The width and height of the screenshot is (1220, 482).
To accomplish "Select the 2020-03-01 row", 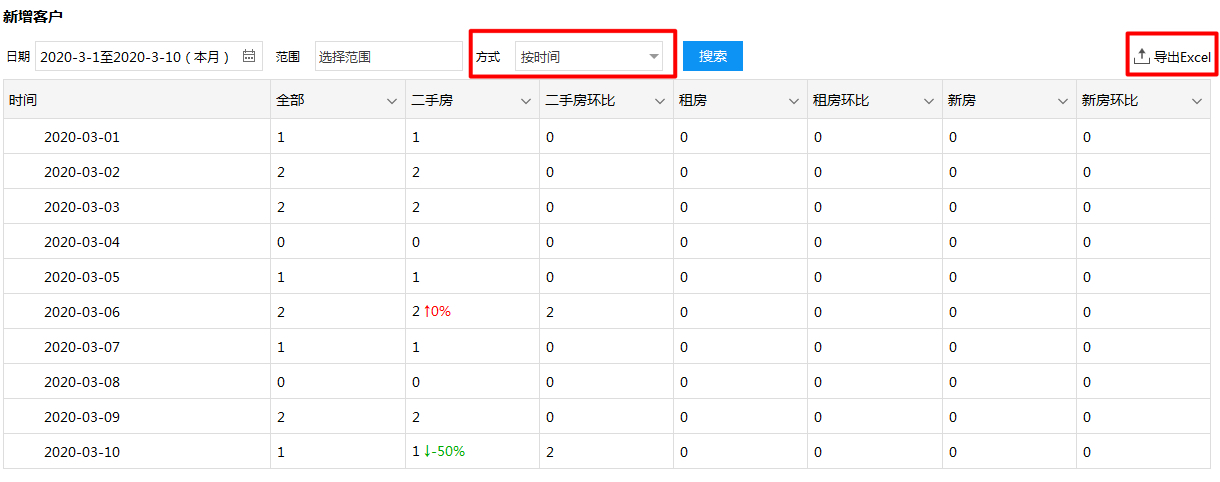I will coord(609,136).
